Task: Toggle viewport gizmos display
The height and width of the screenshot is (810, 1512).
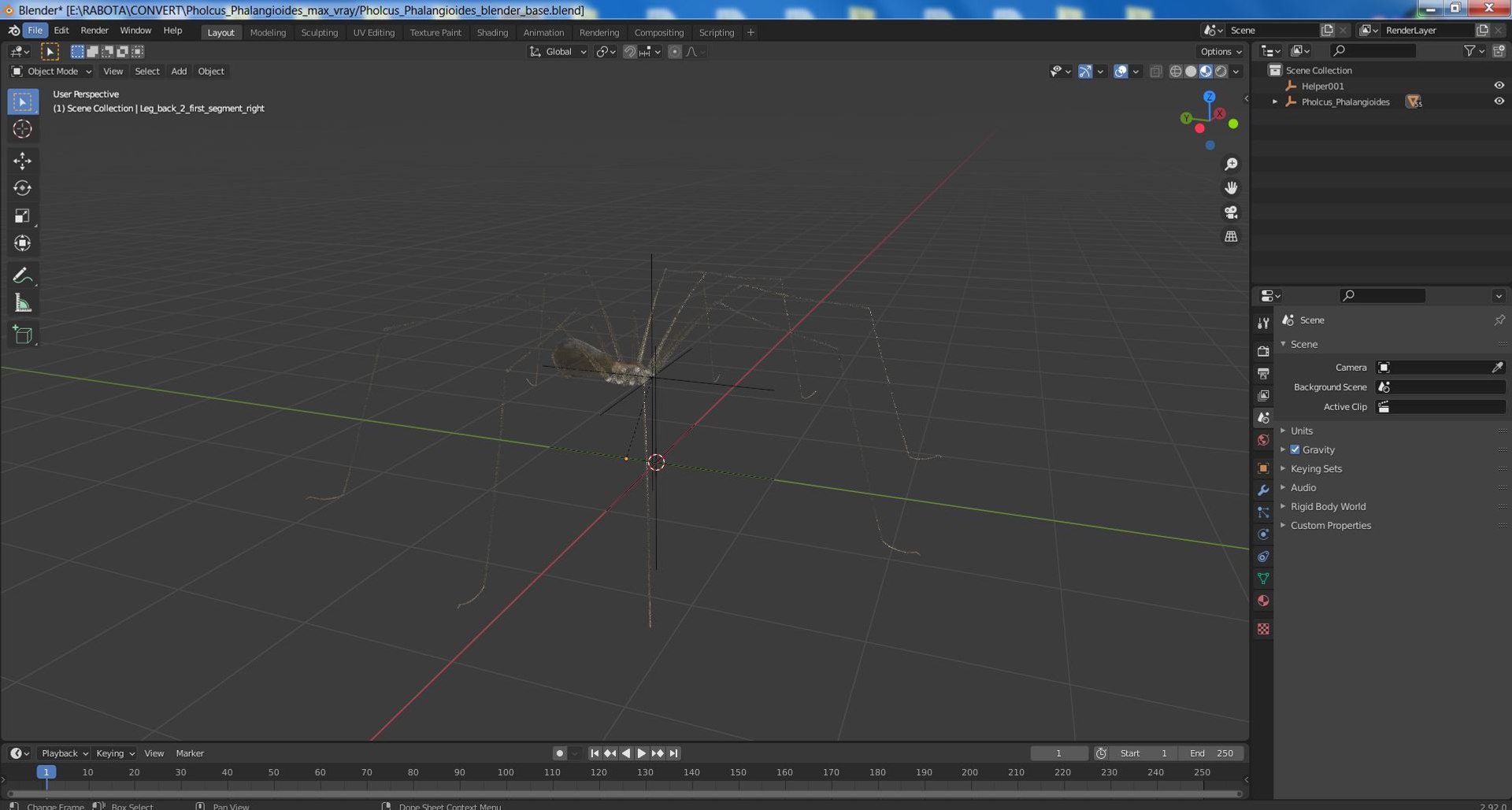Action: pyautogui.click(x=1085, y=72)
